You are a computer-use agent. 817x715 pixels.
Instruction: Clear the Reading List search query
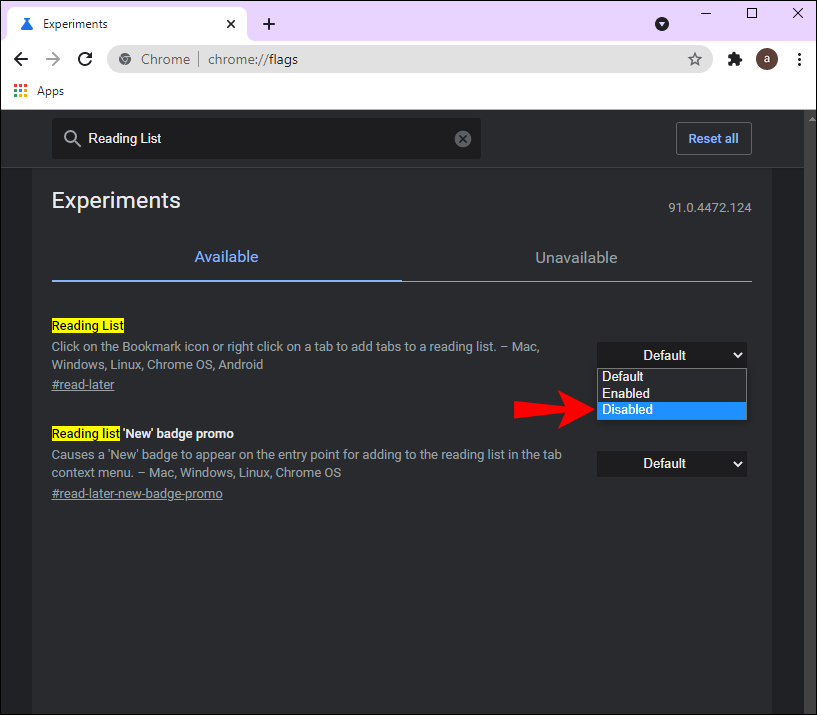click(463, 139)
